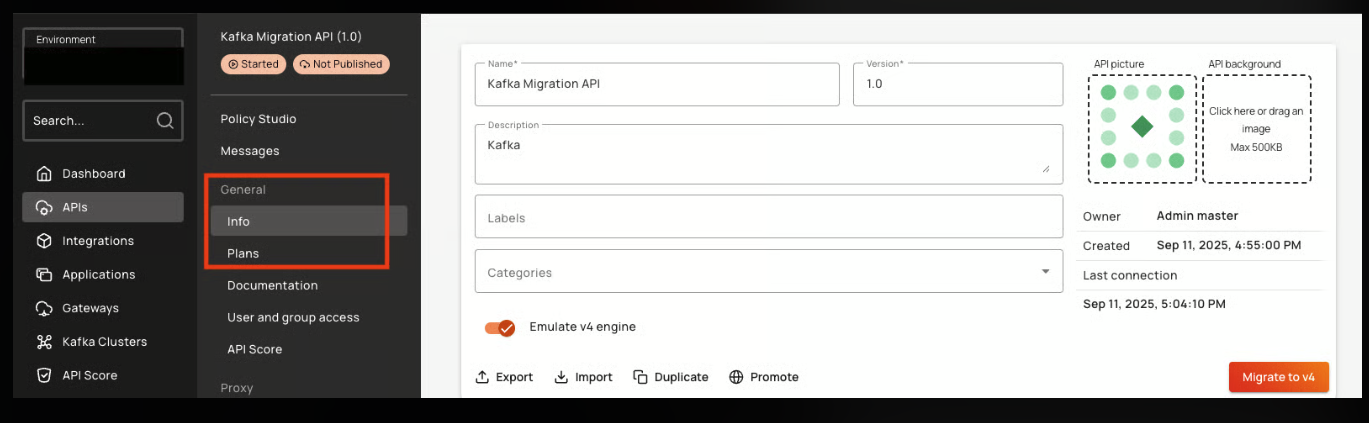
Task: Click the API picture thumbnail
Action: coord(1142,128)
